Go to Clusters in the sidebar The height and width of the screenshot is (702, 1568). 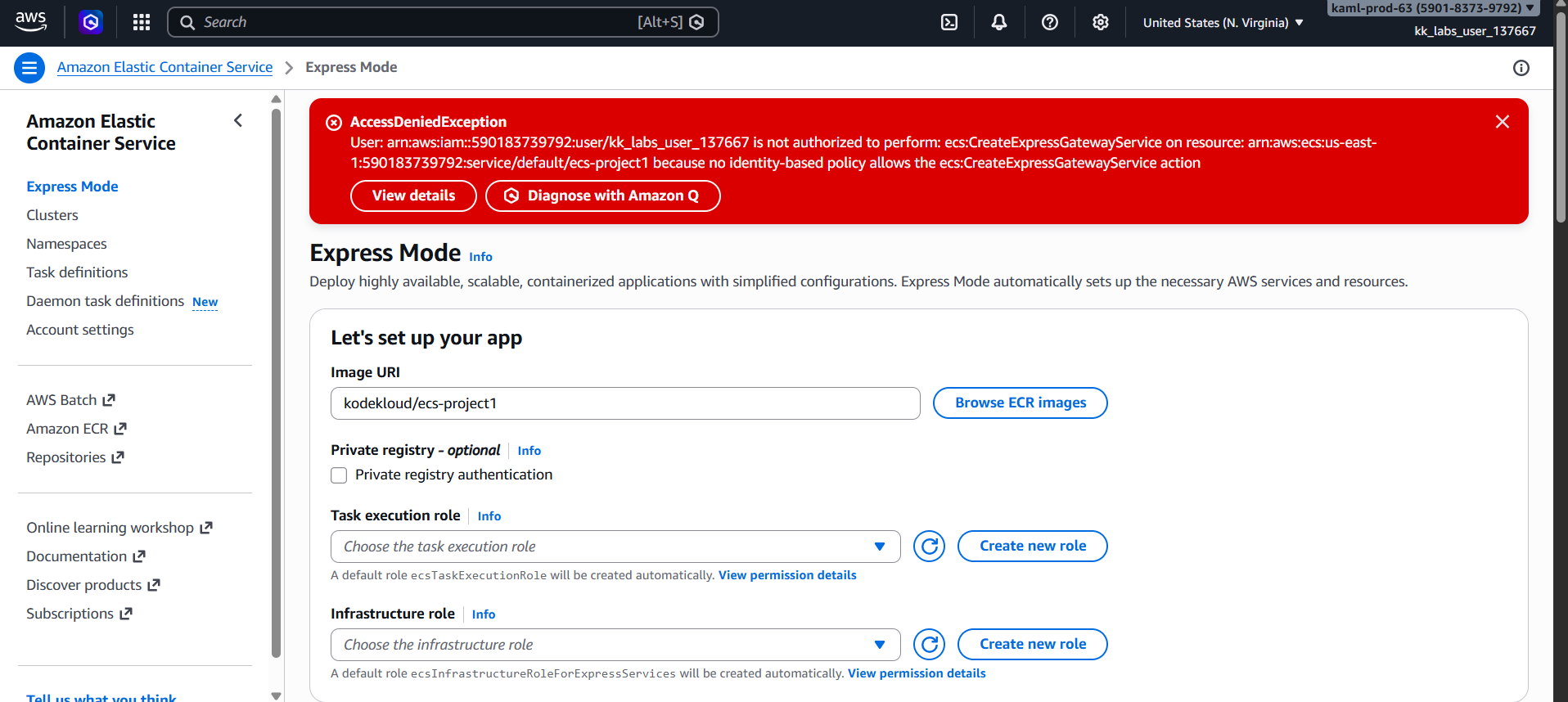52,215
